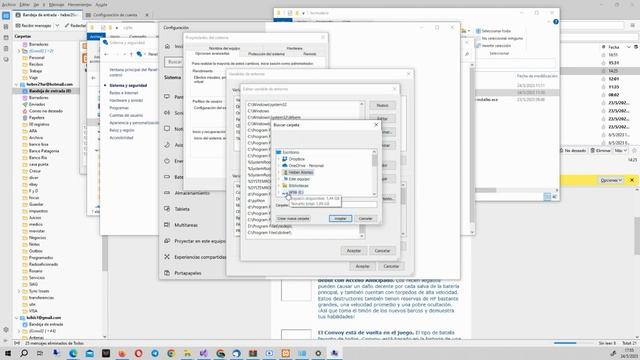This screenshot has width=640, height=360.
Task: Open Recibir mensajes dropdown arrow
Action: [57, 25]
